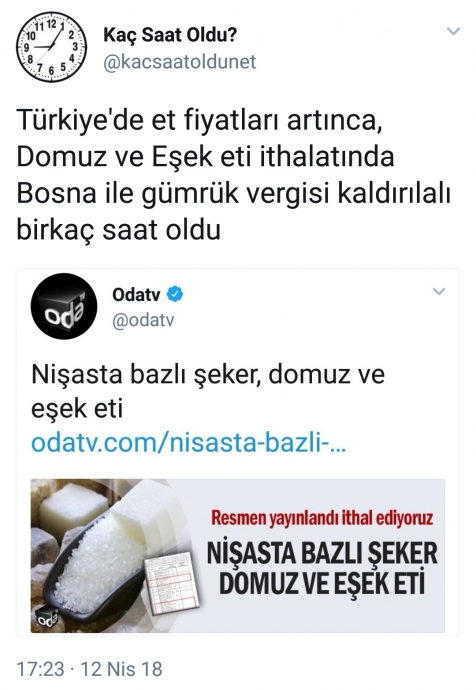Screen dimensions: 476x690
Task: Select the tweet text about Bosna gümrük vergisi
Action: (234, 175)
